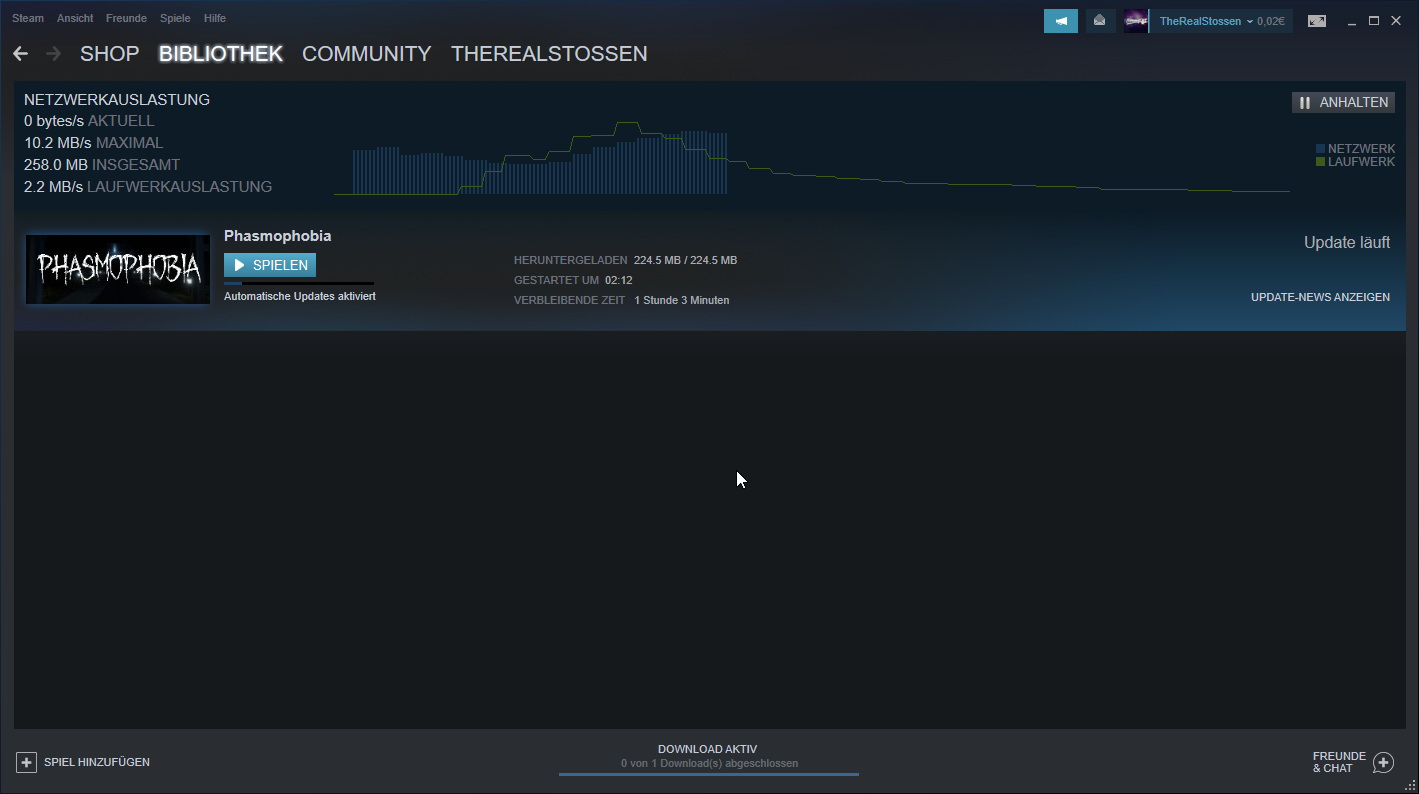Go back with the left arrow
The width and height of the screenshot is (1419, 794).
pos(21,54)
